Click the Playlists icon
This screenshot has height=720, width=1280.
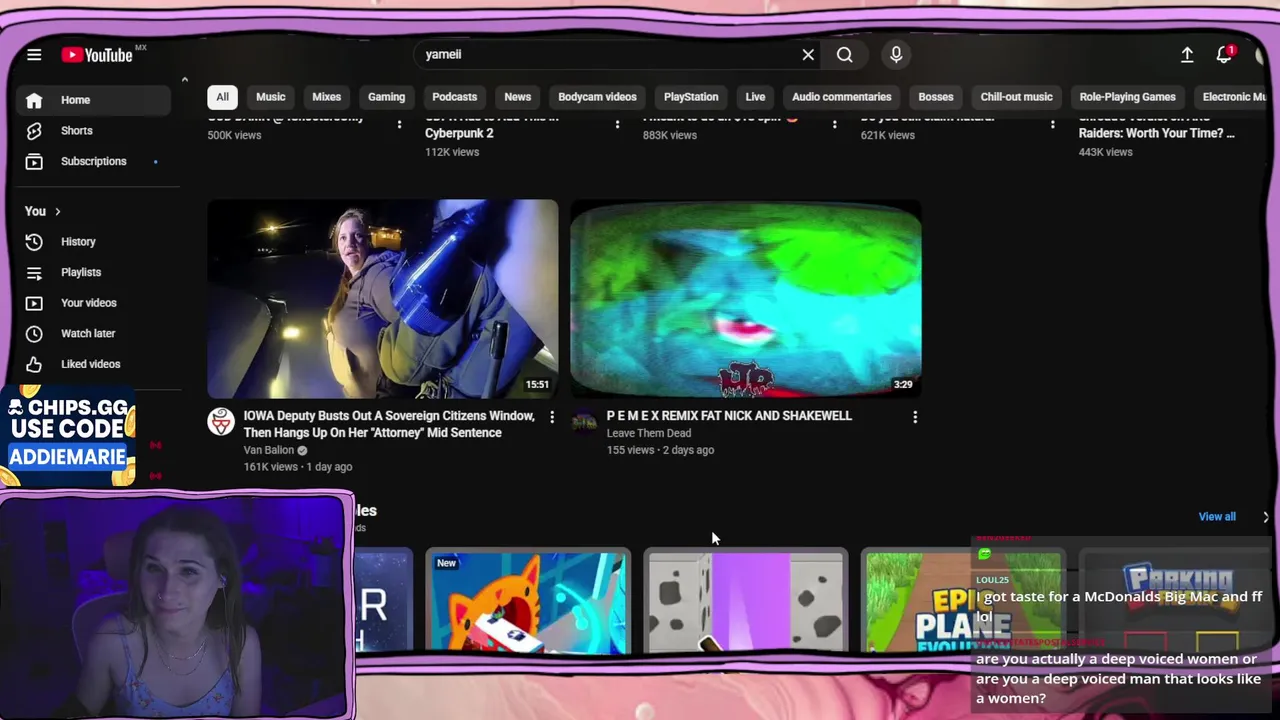pyautogui.click(x=34, y=272)
